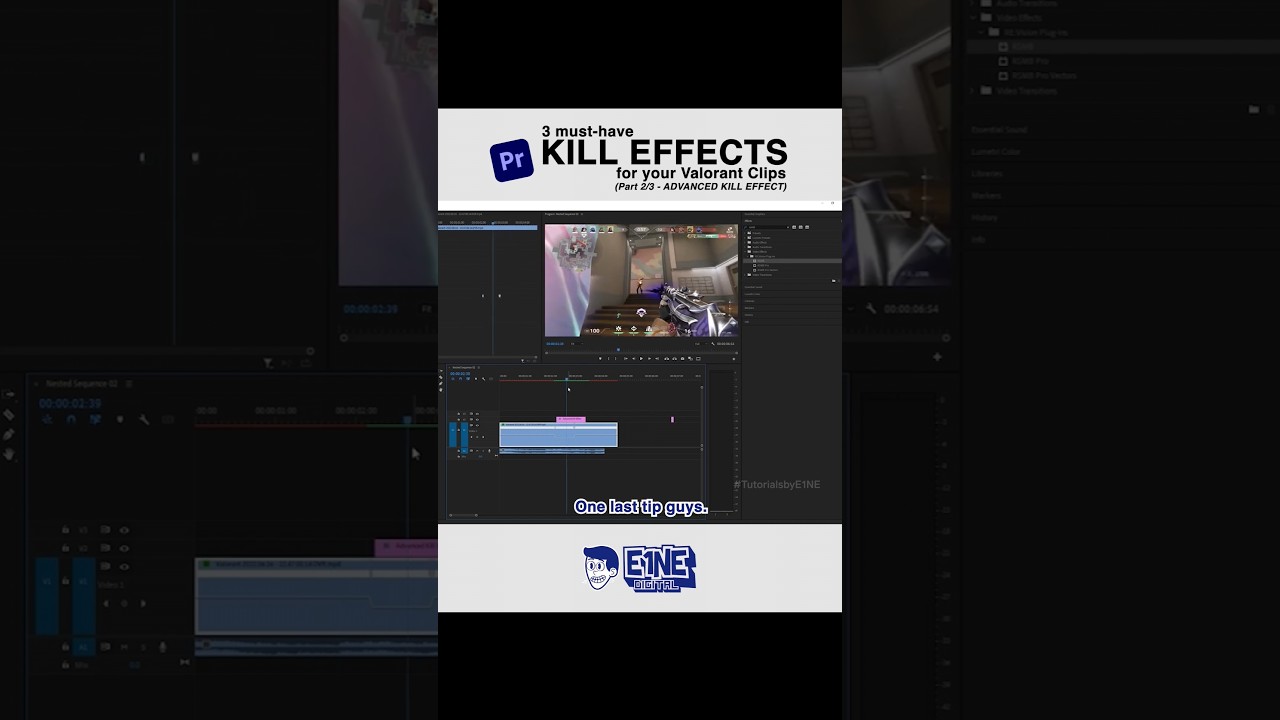Select the blue Valorant video clip on V1
Viewport: 1280px width, 720px height.
[x=558, y=435]
